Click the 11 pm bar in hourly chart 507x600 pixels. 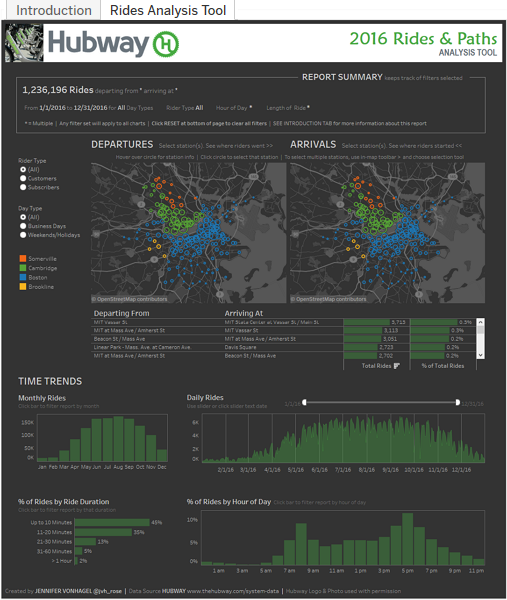479,562
